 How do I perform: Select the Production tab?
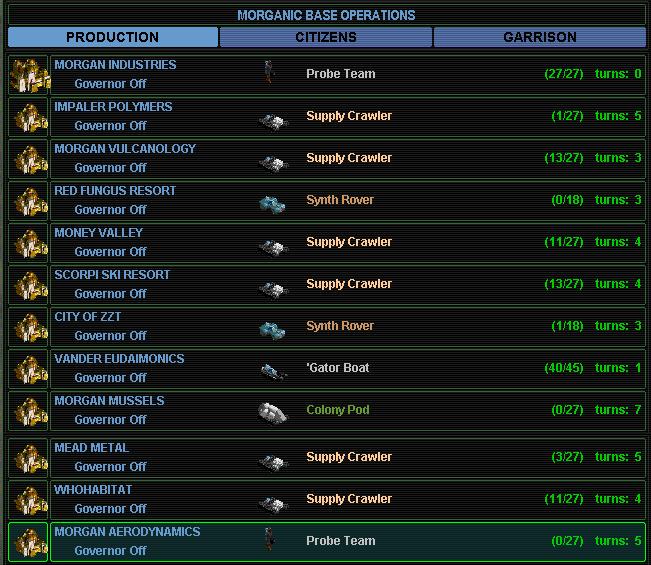(x=112, y=37)
